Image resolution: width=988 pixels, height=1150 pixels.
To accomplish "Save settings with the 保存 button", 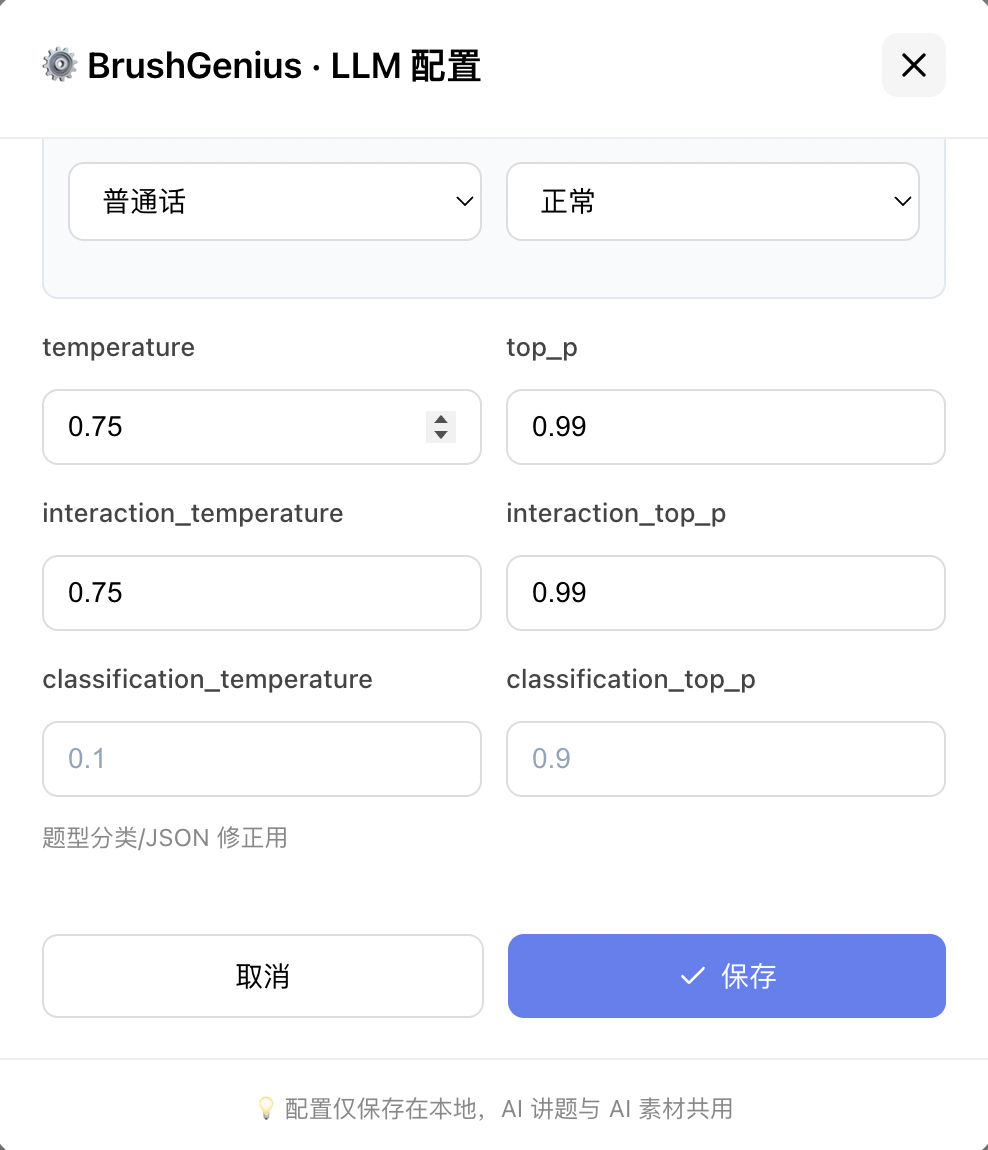I will tap(726, 976).
